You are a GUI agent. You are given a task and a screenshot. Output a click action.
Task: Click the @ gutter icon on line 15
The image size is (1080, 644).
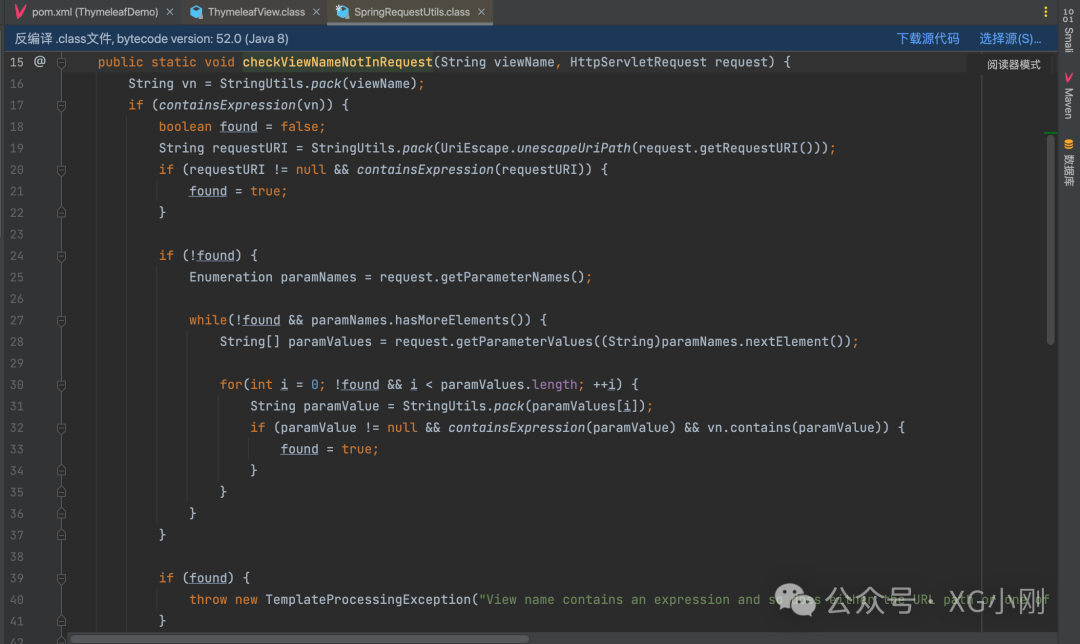coord(40,61)
